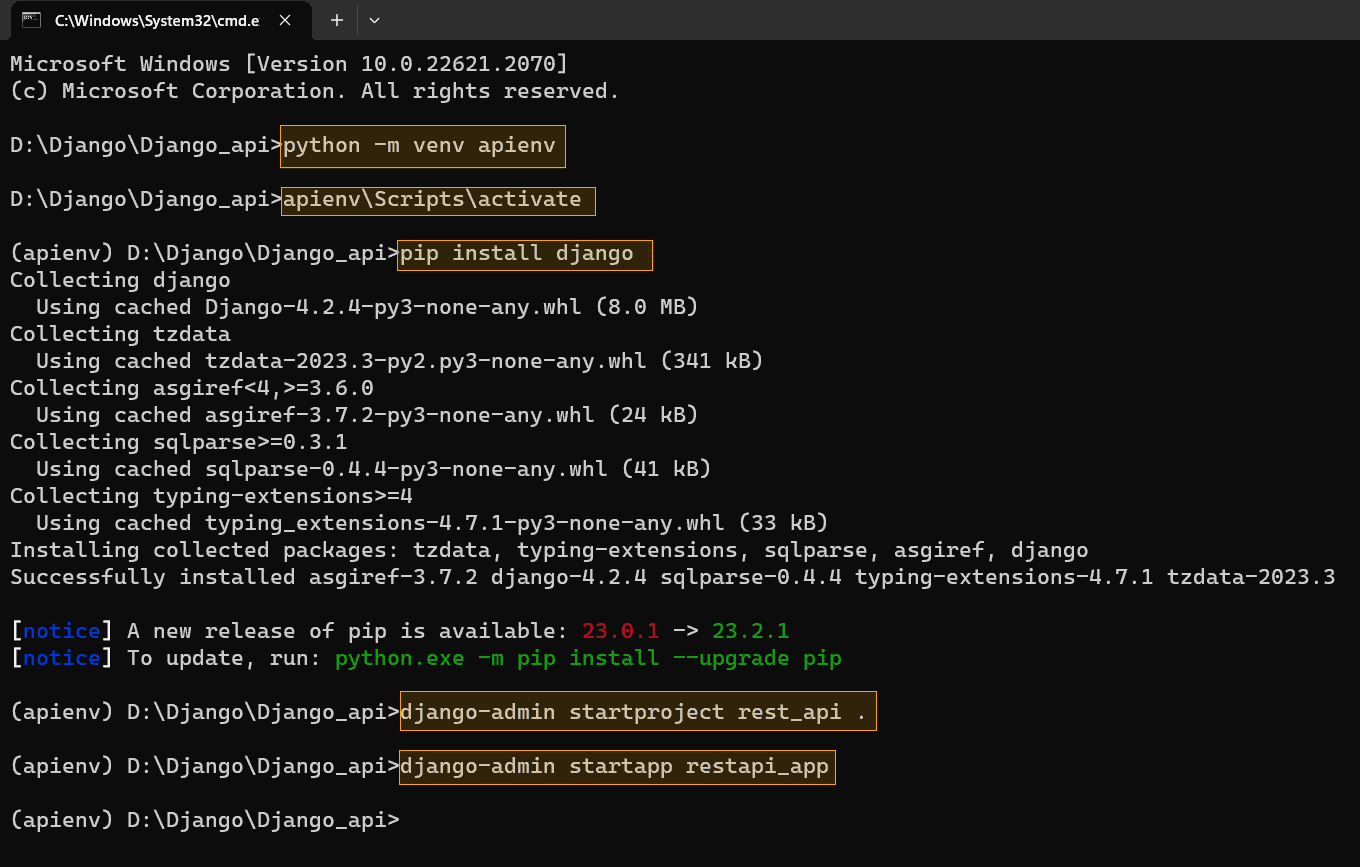Click the Django-4.2.4 cached wheel line
1360x867 pixels.
click(x=367, y=307)
